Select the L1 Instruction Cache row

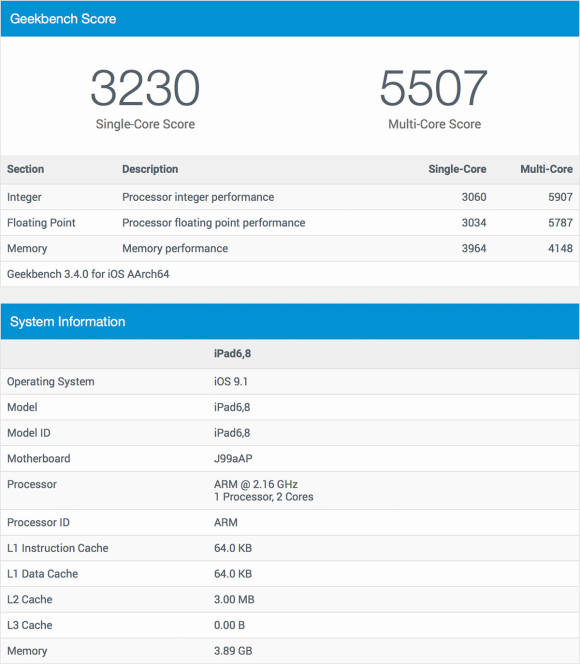point(290,548)
